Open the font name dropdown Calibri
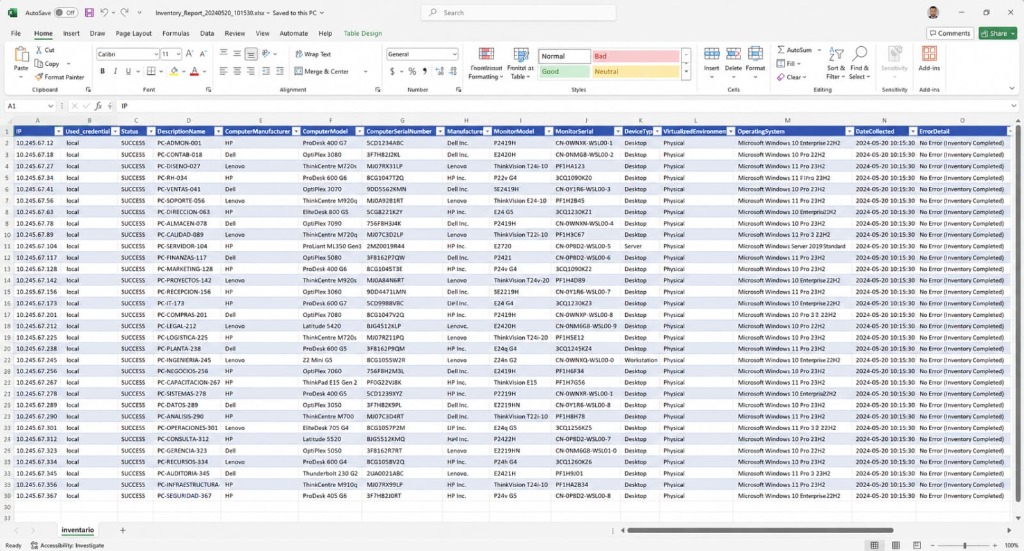This screenshot has height=551, width=1024. 155,54
